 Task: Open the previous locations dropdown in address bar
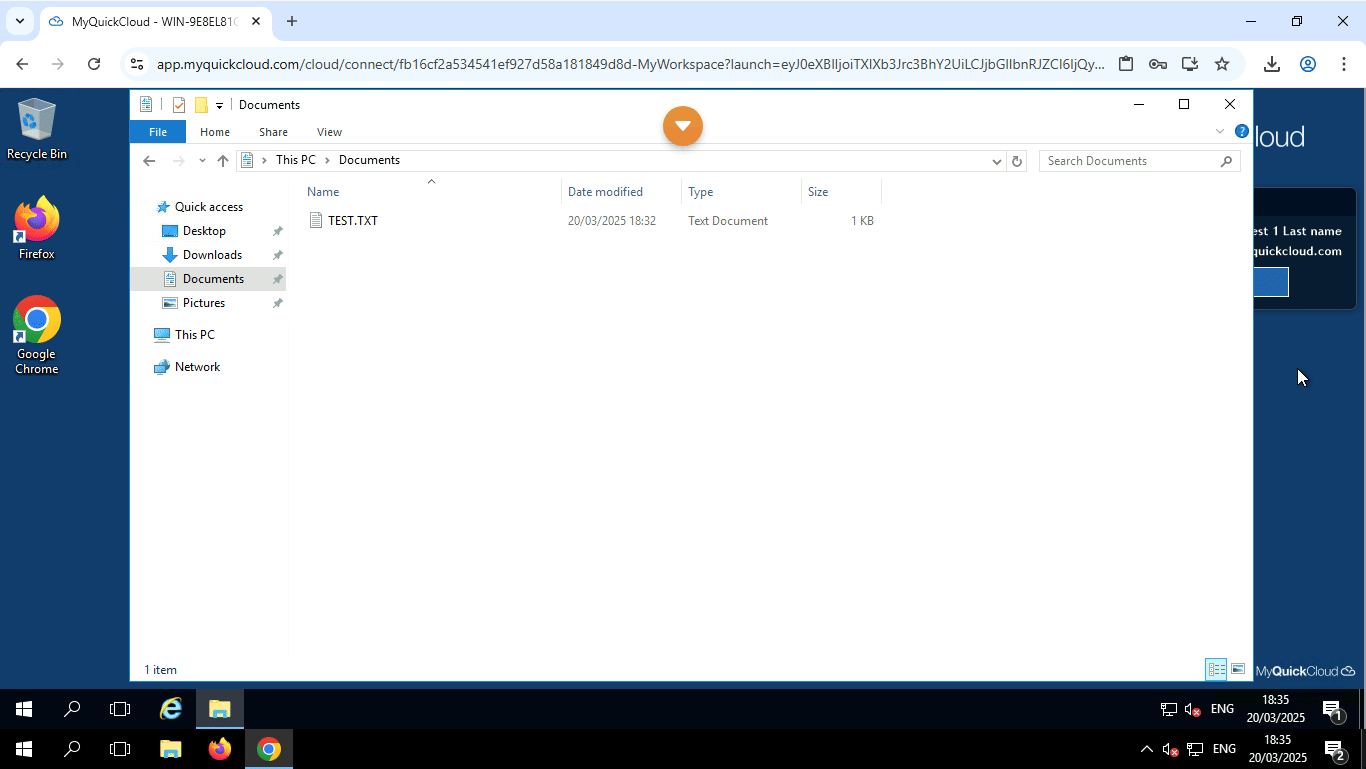(x=997, y=161)
